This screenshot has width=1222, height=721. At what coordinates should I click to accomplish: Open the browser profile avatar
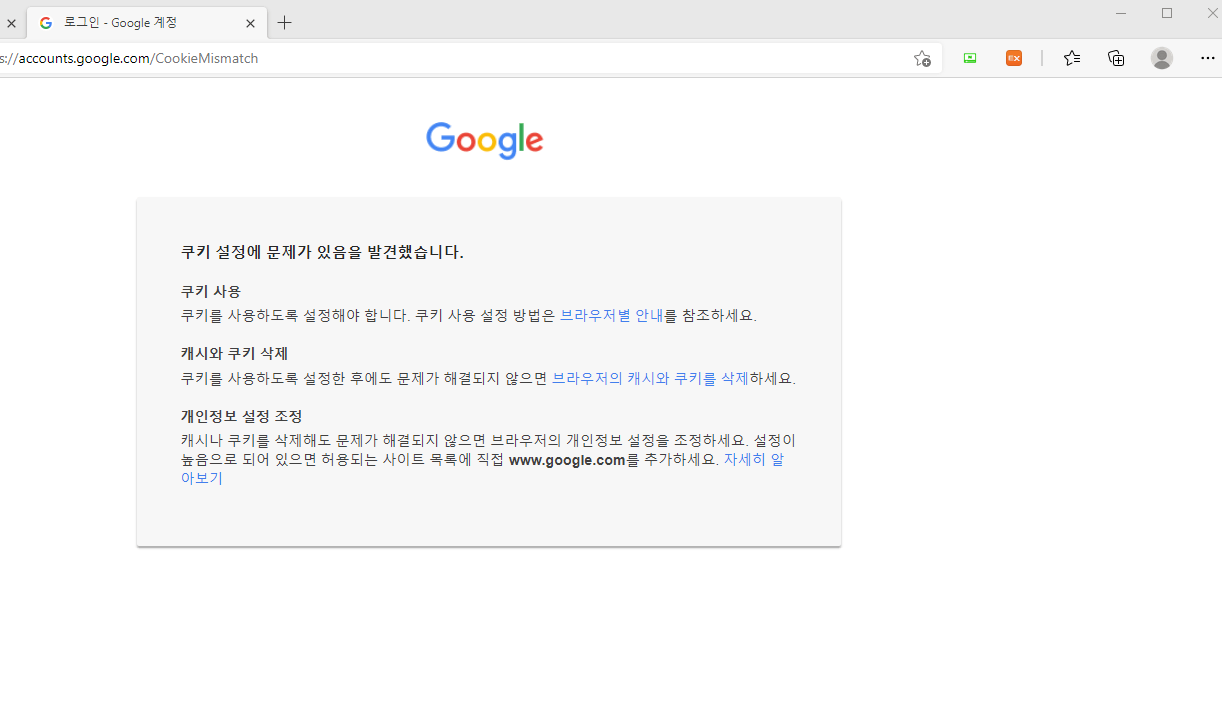[1161, 58]
